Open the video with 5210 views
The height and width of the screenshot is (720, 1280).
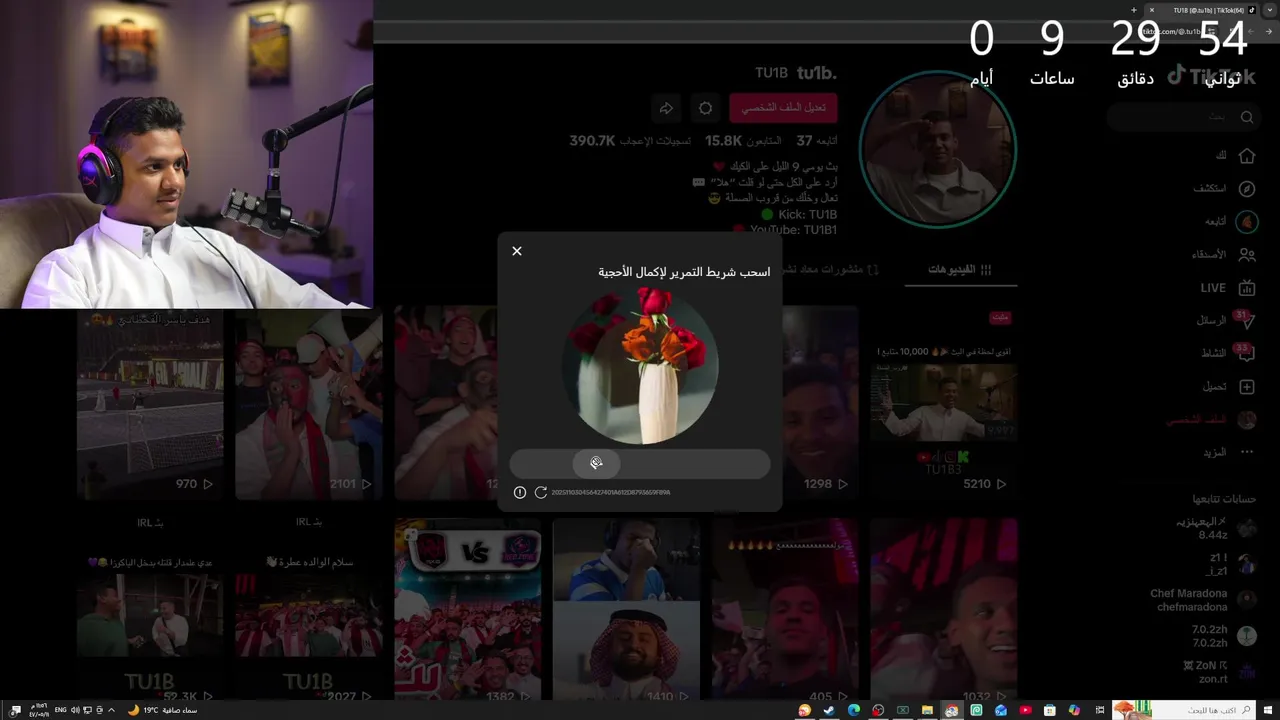(x=943, y=402)
